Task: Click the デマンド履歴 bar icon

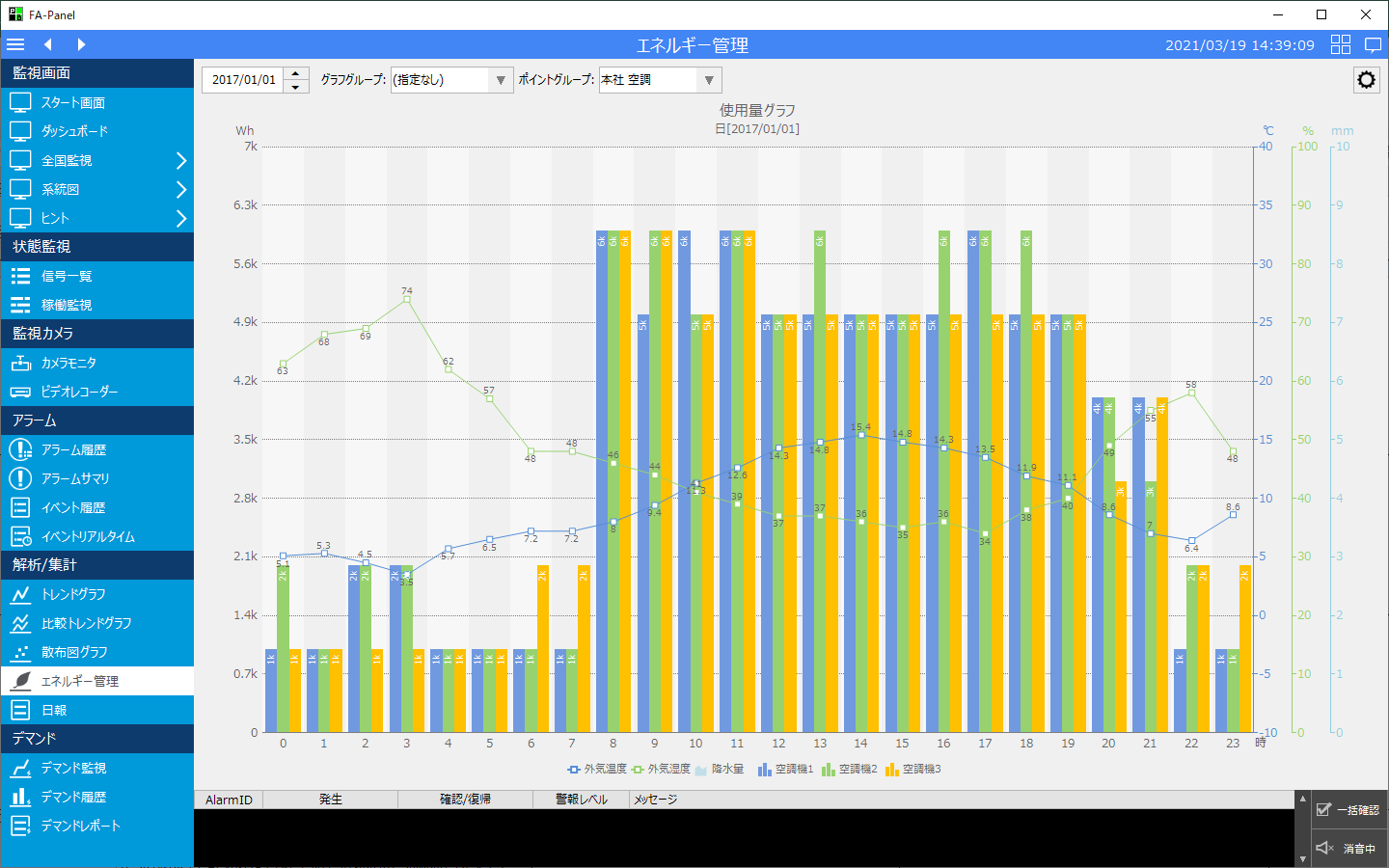Action: [x=20, y=797]
